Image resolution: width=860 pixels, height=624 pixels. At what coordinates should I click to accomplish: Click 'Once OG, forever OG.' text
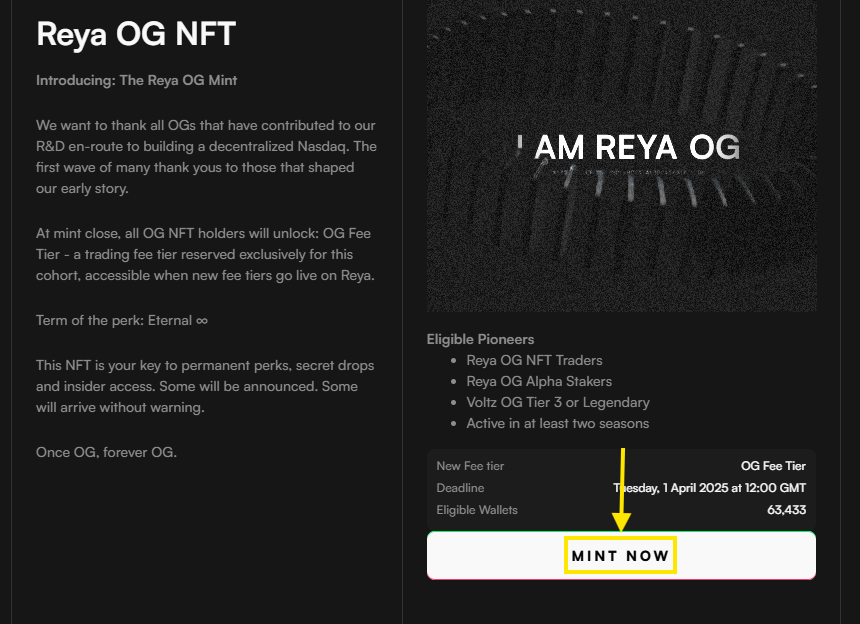pyautogui.click(x=106, y=452)
